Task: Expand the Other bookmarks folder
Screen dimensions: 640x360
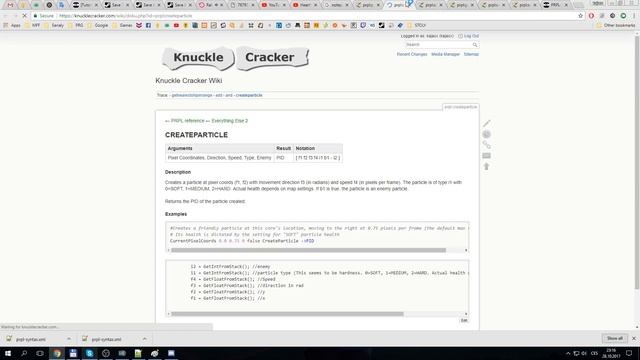Action: click(x=616, y=25)
